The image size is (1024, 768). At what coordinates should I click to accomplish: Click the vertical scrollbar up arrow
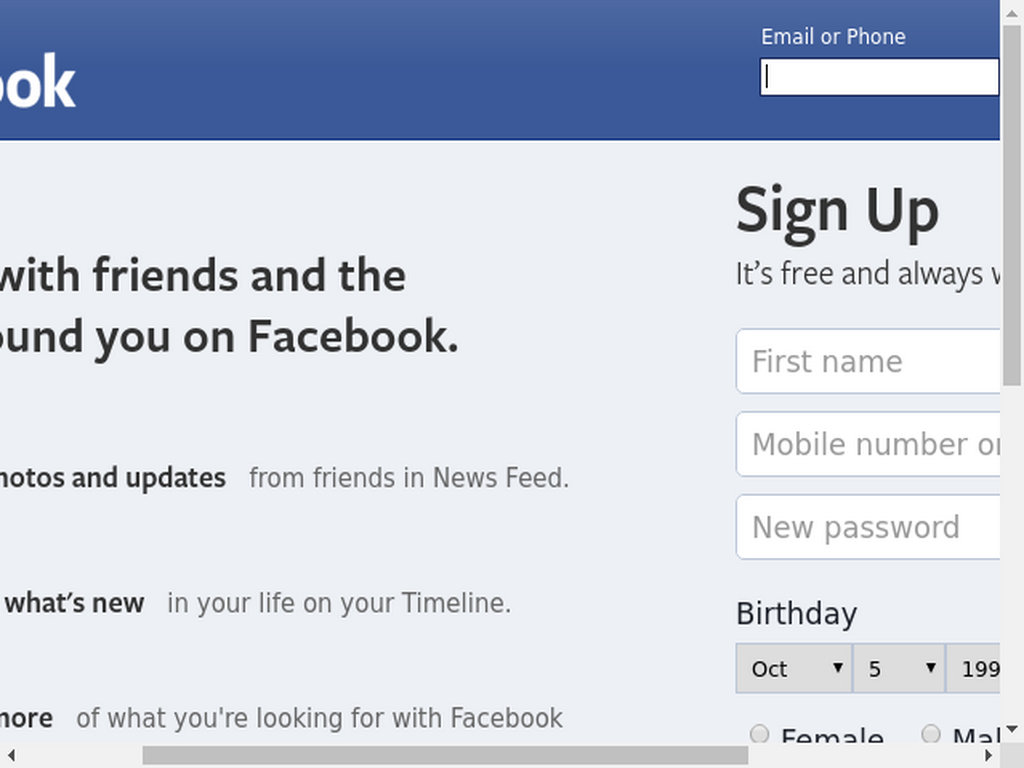click(1012, 12)
